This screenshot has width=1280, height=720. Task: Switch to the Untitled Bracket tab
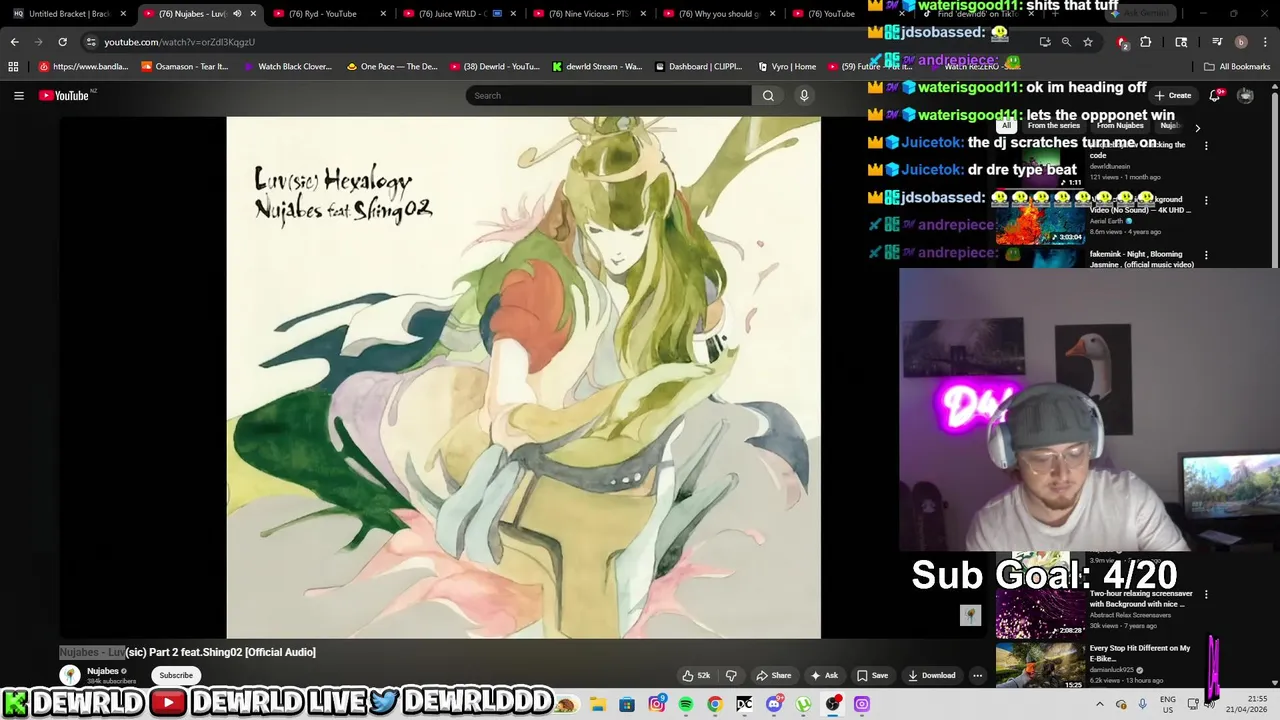pos(68,14)
